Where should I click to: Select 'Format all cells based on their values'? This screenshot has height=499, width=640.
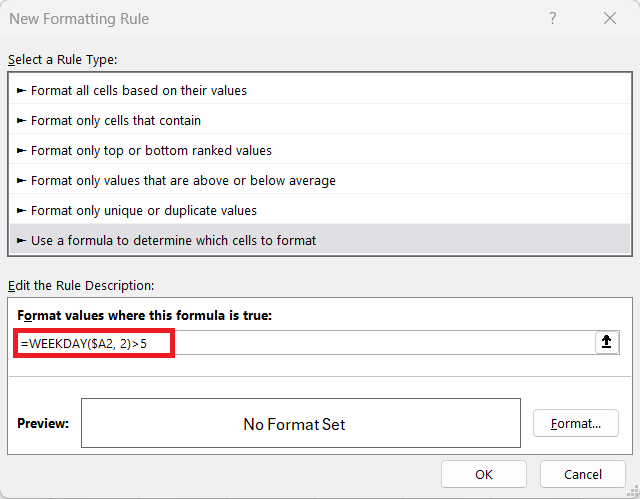(320, 90)
